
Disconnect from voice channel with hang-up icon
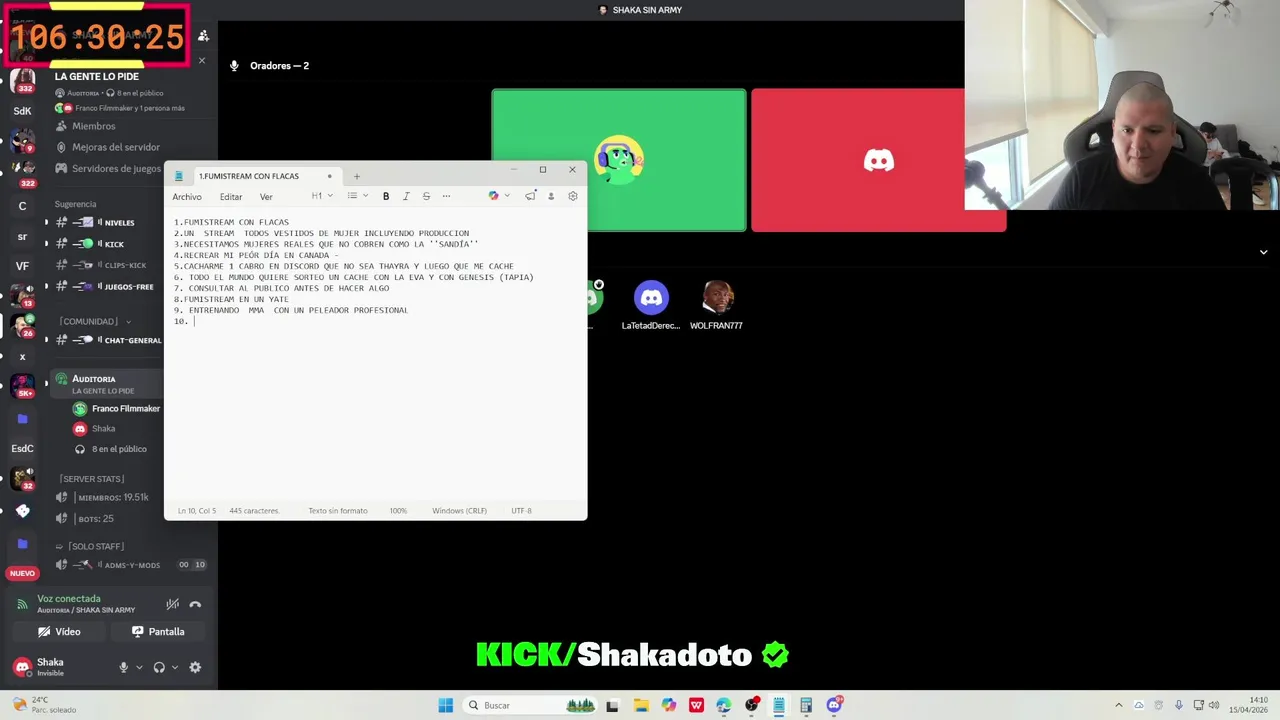[x=195, y=604]
